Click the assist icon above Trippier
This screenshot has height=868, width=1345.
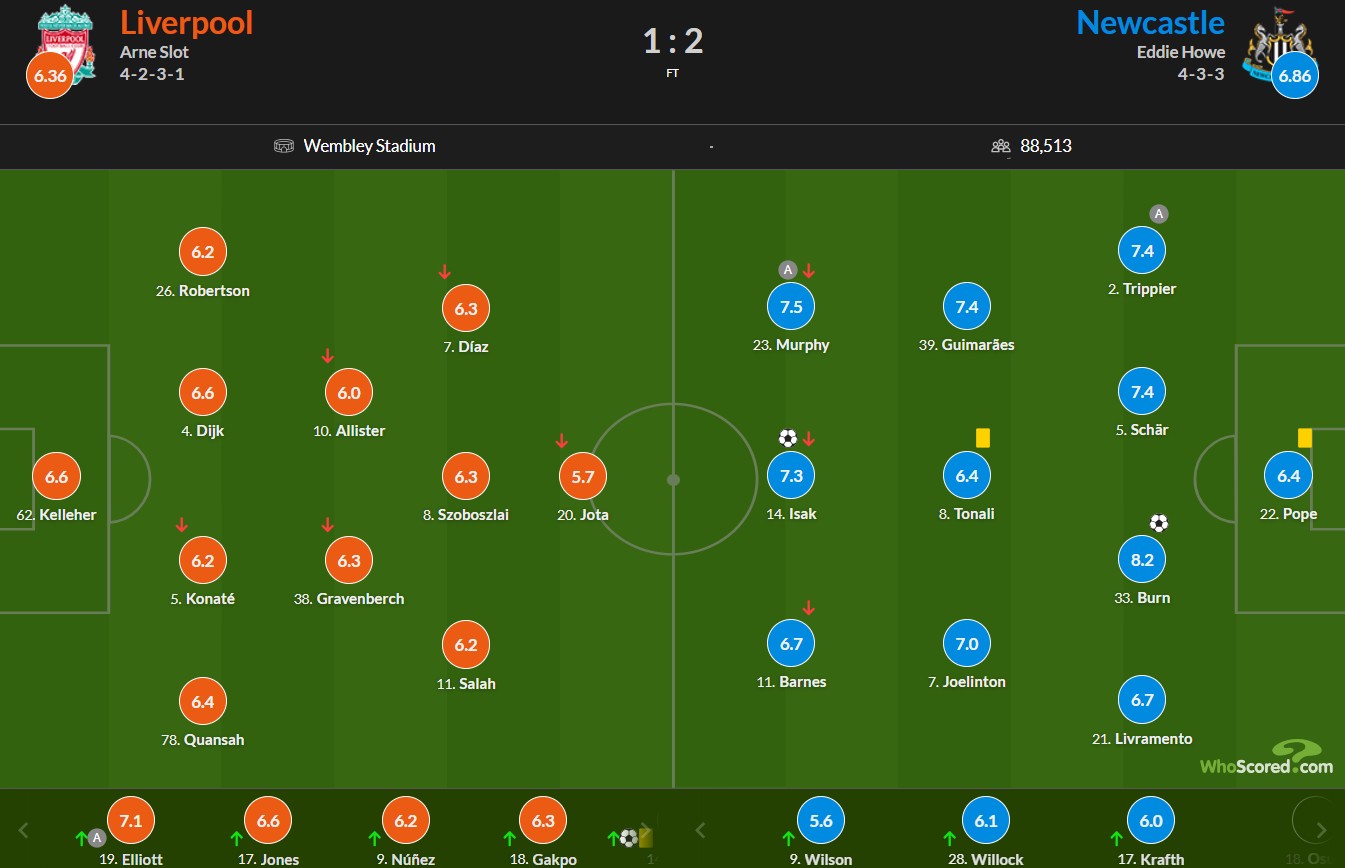pos(1158,214)
